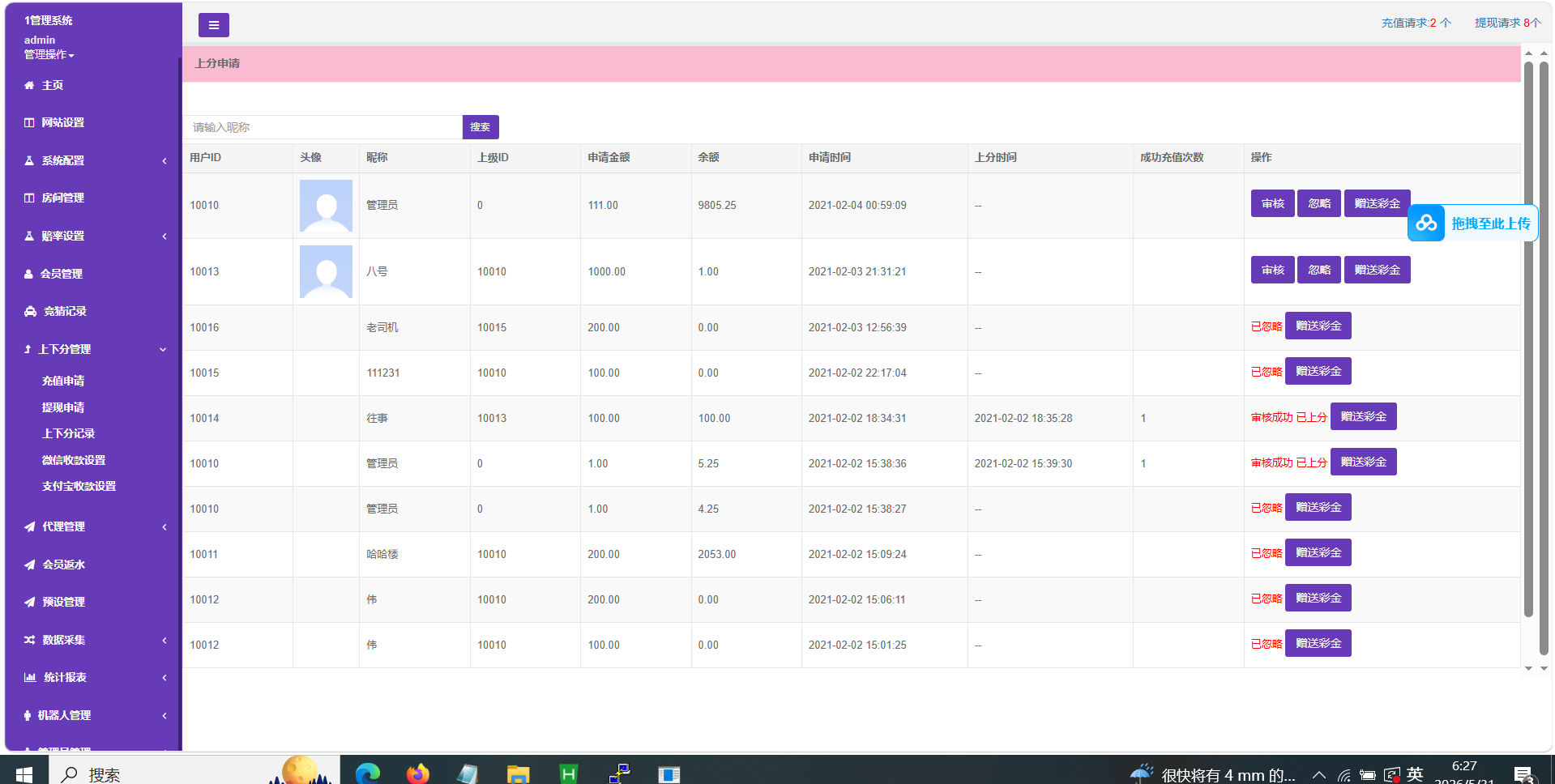The image size is (1555, 784).
Task: Click the 会员返水 paper-plane icon
Action: click(30, 565)
